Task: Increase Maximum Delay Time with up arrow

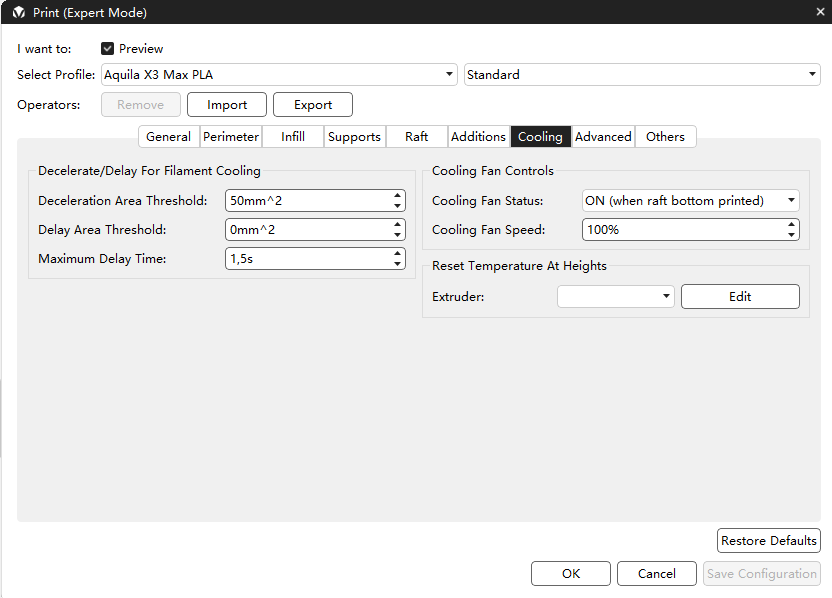Action: (x=398, y=254)
